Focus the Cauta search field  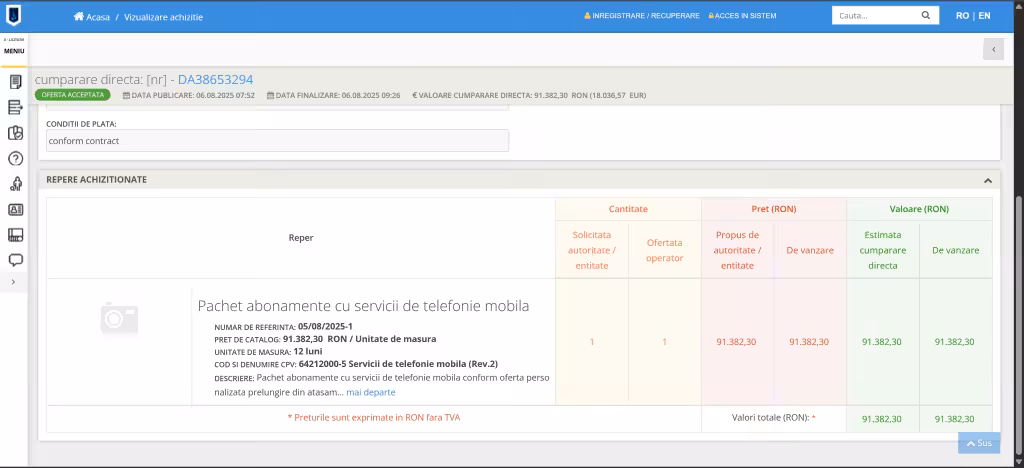875,16
